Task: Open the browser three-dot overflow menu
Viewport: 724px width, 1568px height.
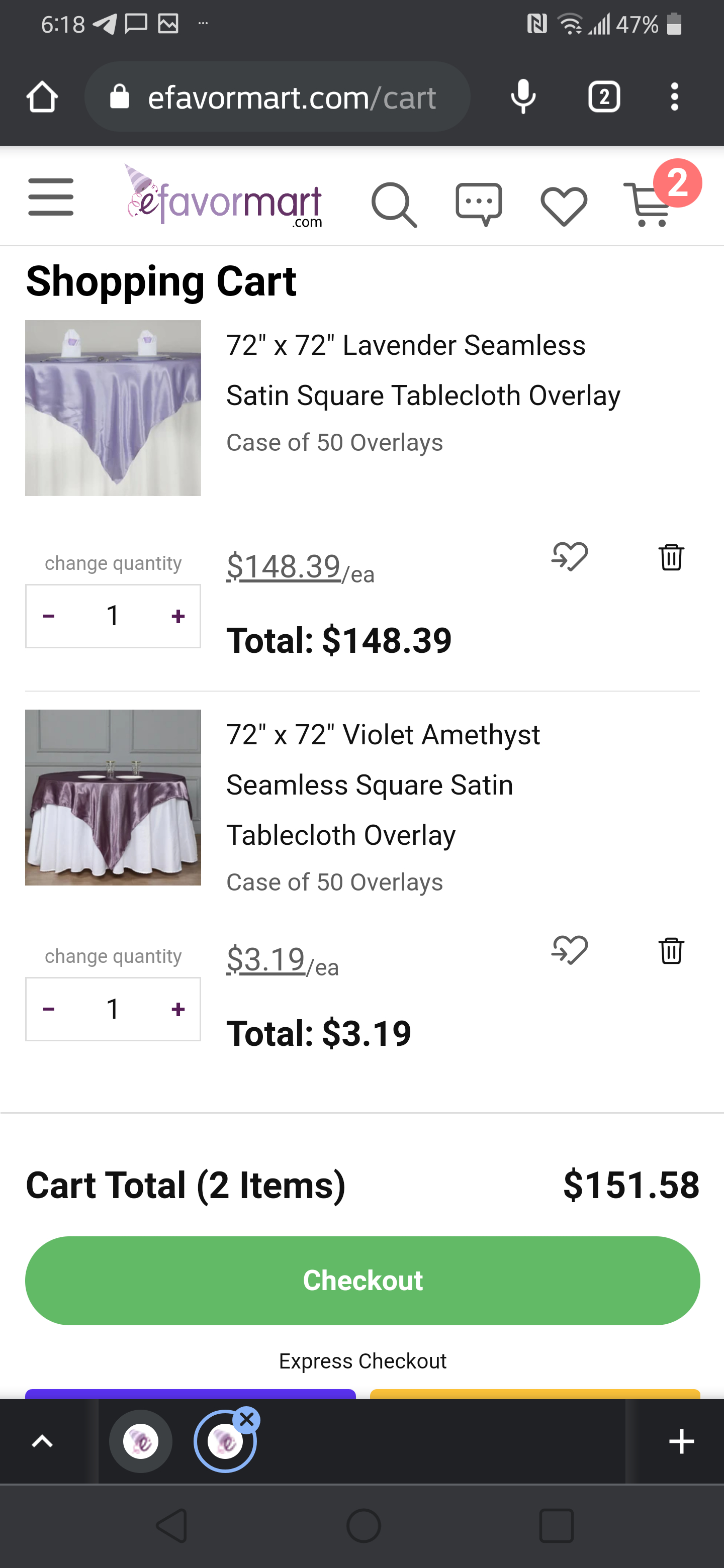Action: pos(674,97)
